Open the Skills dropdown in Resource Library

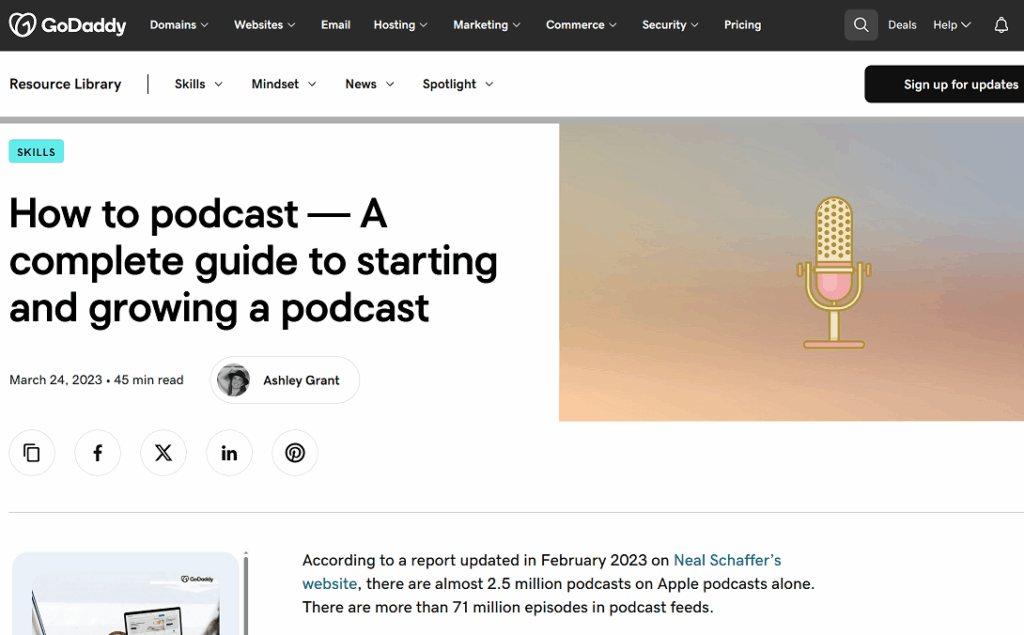[198, 84]
